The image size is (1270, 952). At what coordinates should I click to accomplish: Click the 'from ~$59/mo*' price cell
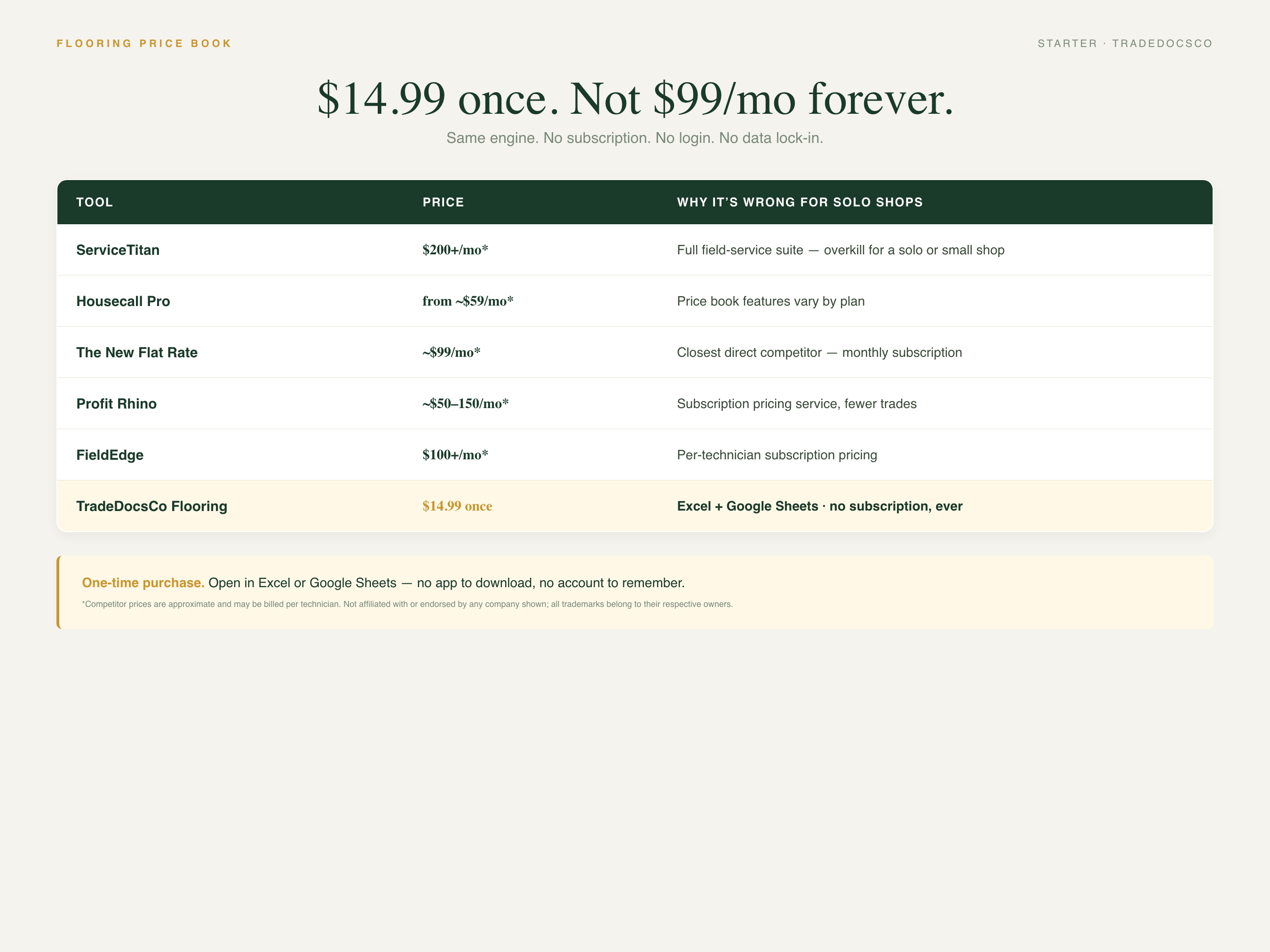click(x=468, y=301)
